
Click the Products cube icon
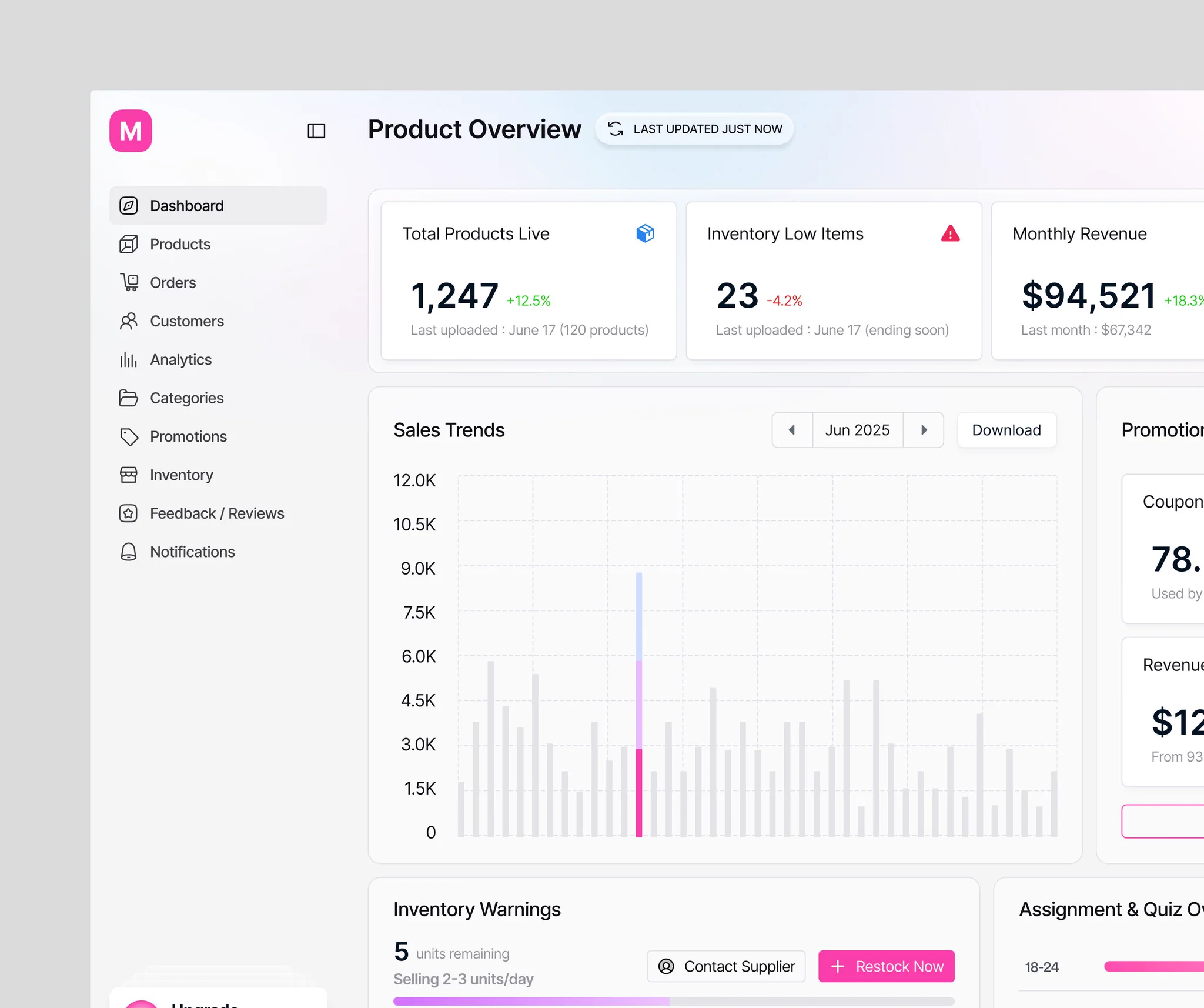(x=129, y=244)
